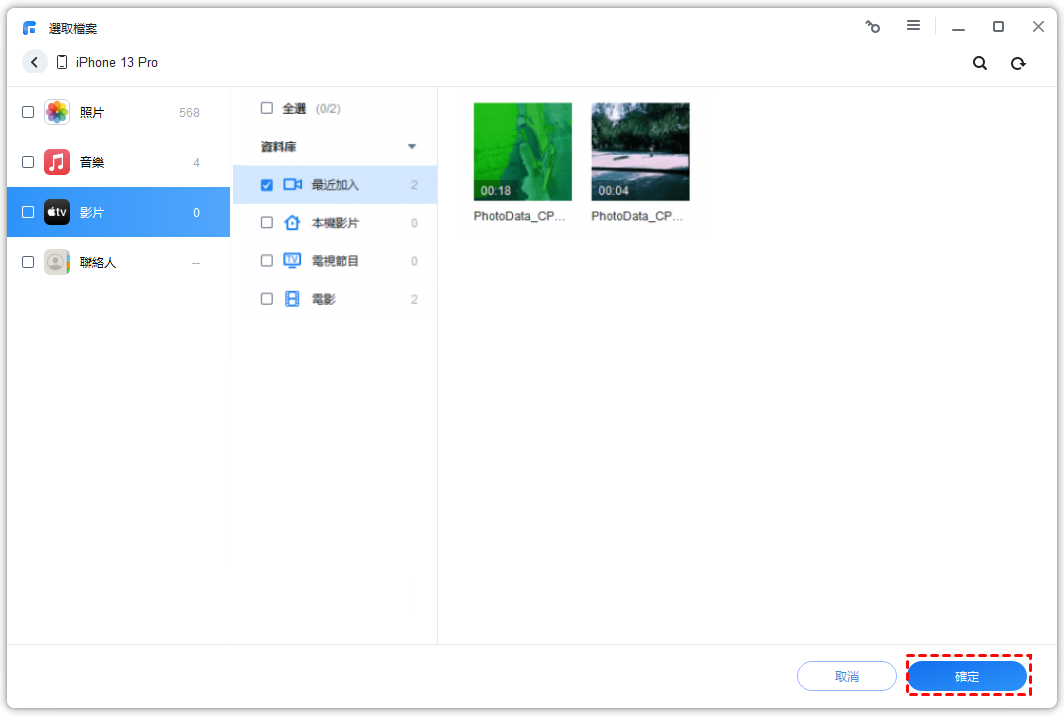Uncheck the 最近加入 checkbox
Screen dimensions: 1064x717
pyautogui.click(x=267, y=185)
